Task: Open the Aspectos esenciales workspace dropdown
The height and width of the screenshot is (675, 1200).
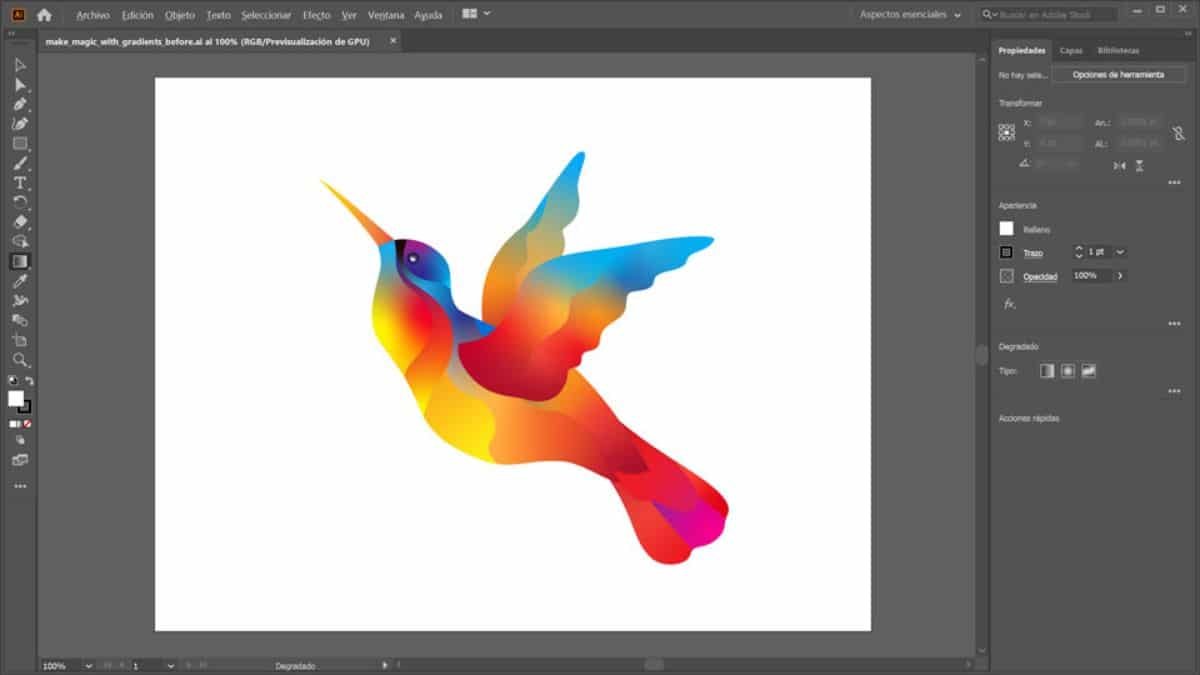Action: (x=910, y=15)
